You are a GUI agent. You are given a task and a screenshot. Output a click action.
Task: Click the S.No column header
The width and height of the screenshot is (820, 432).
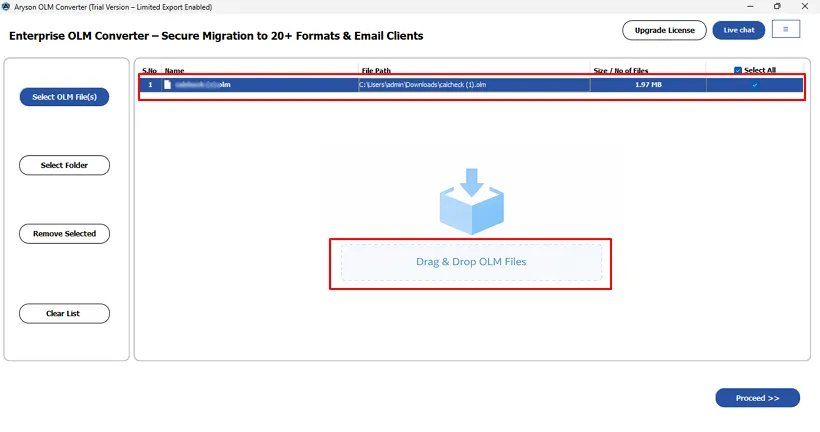pyautogui.click(x=149, y=71)
